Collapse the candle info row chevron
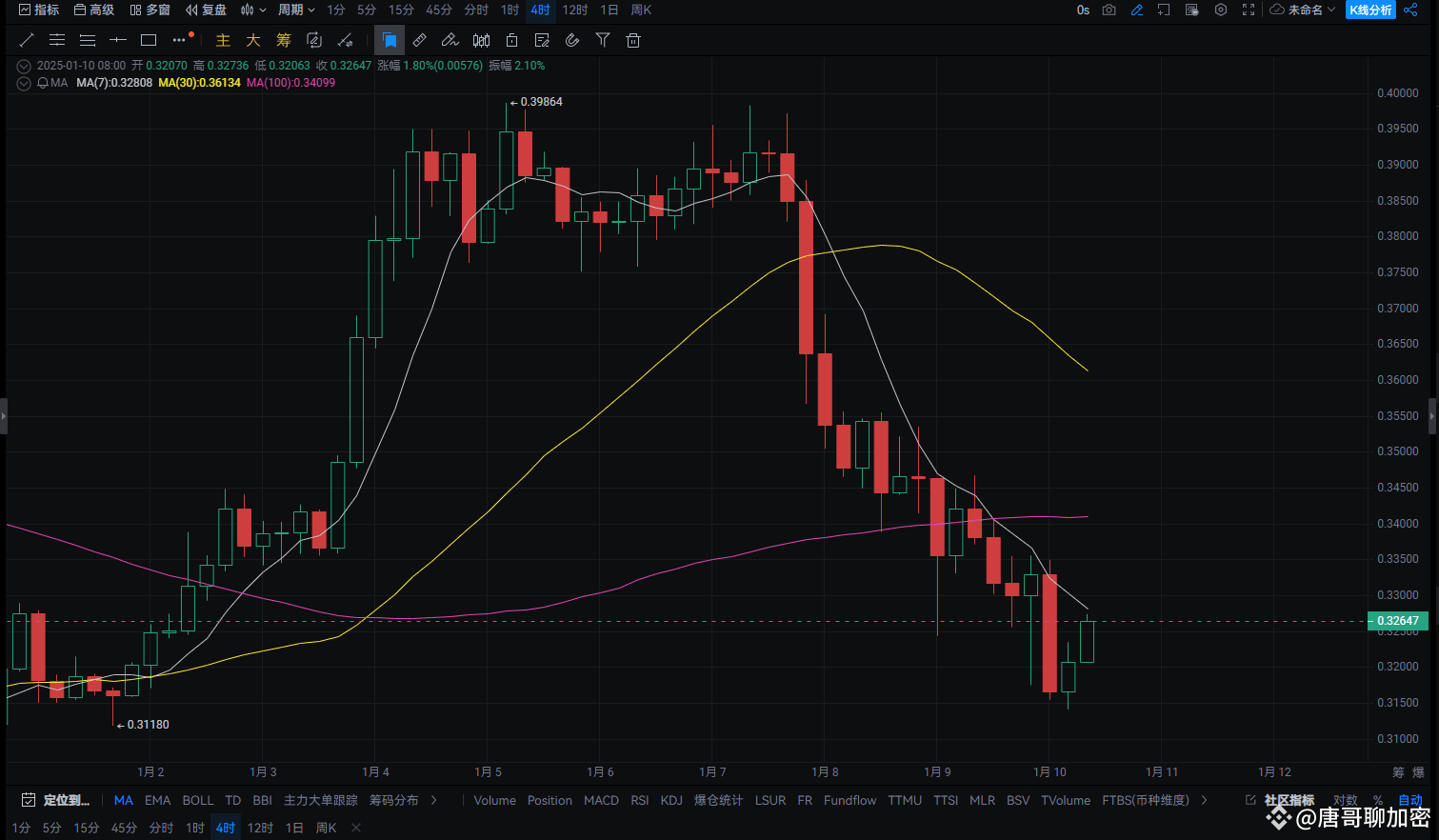This screenshot has height=840, width=1439. click(x=24, y=66)
